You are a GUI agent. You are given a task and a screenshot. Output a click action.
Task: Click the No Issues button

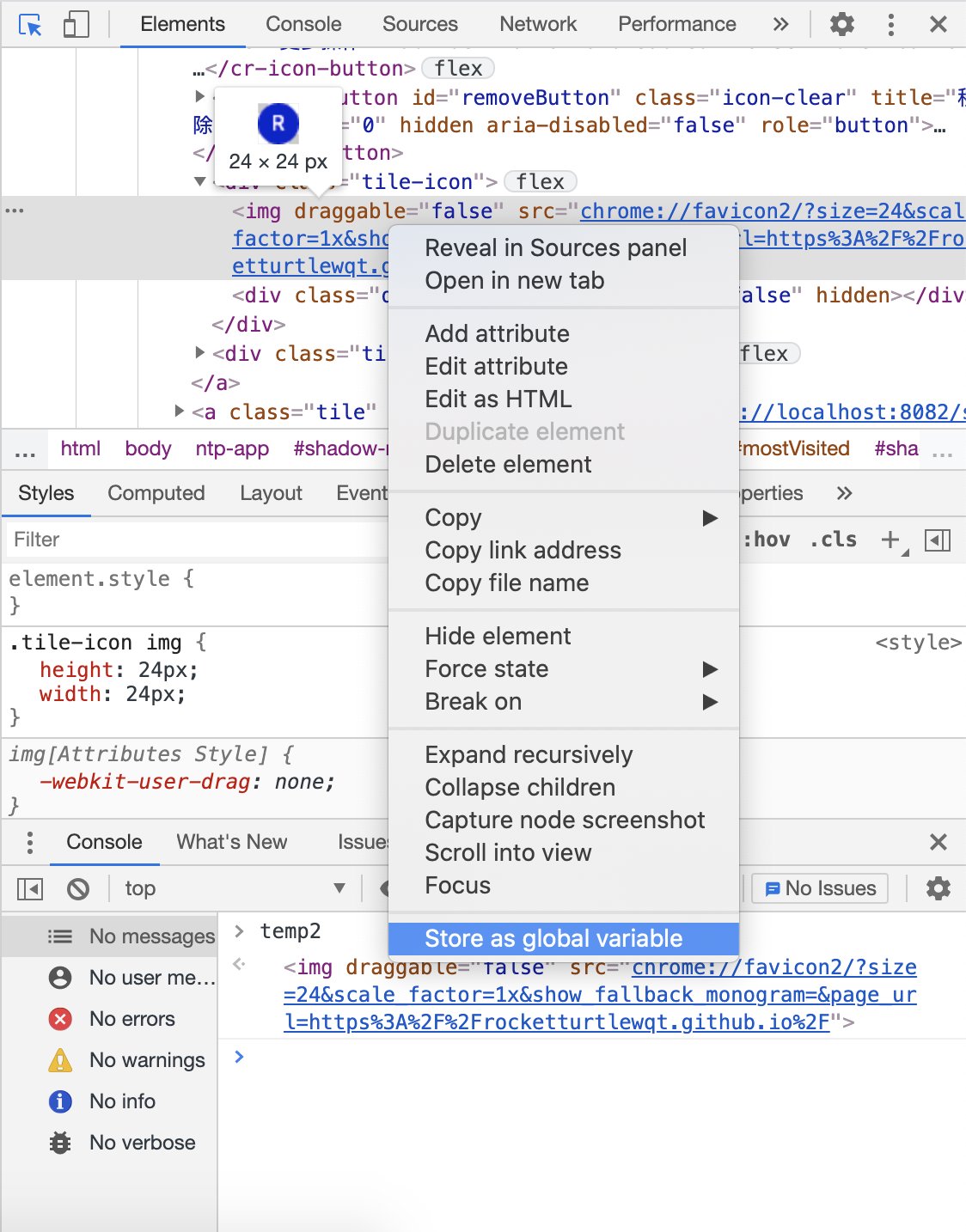pyautogui.click(x=820, y=888)
